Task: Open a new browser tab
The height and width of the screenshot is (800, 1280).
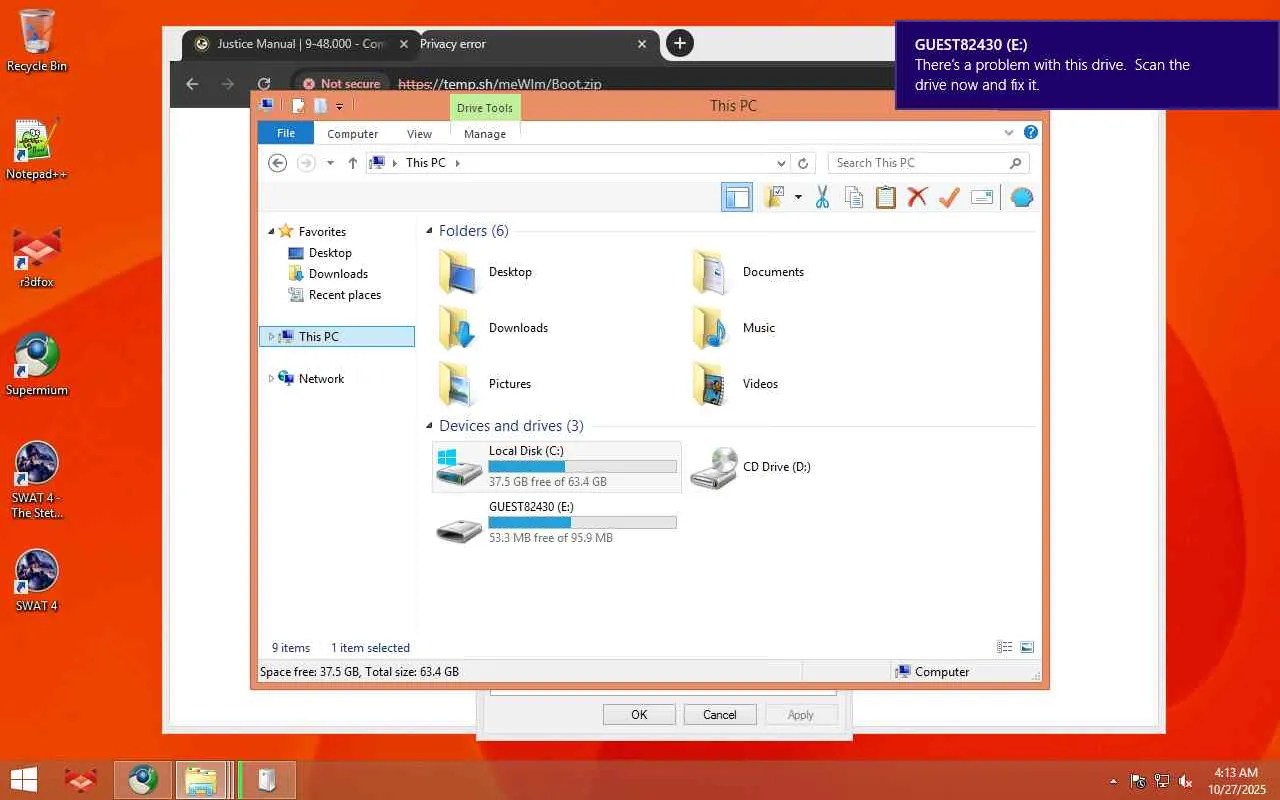Action: 680,43
